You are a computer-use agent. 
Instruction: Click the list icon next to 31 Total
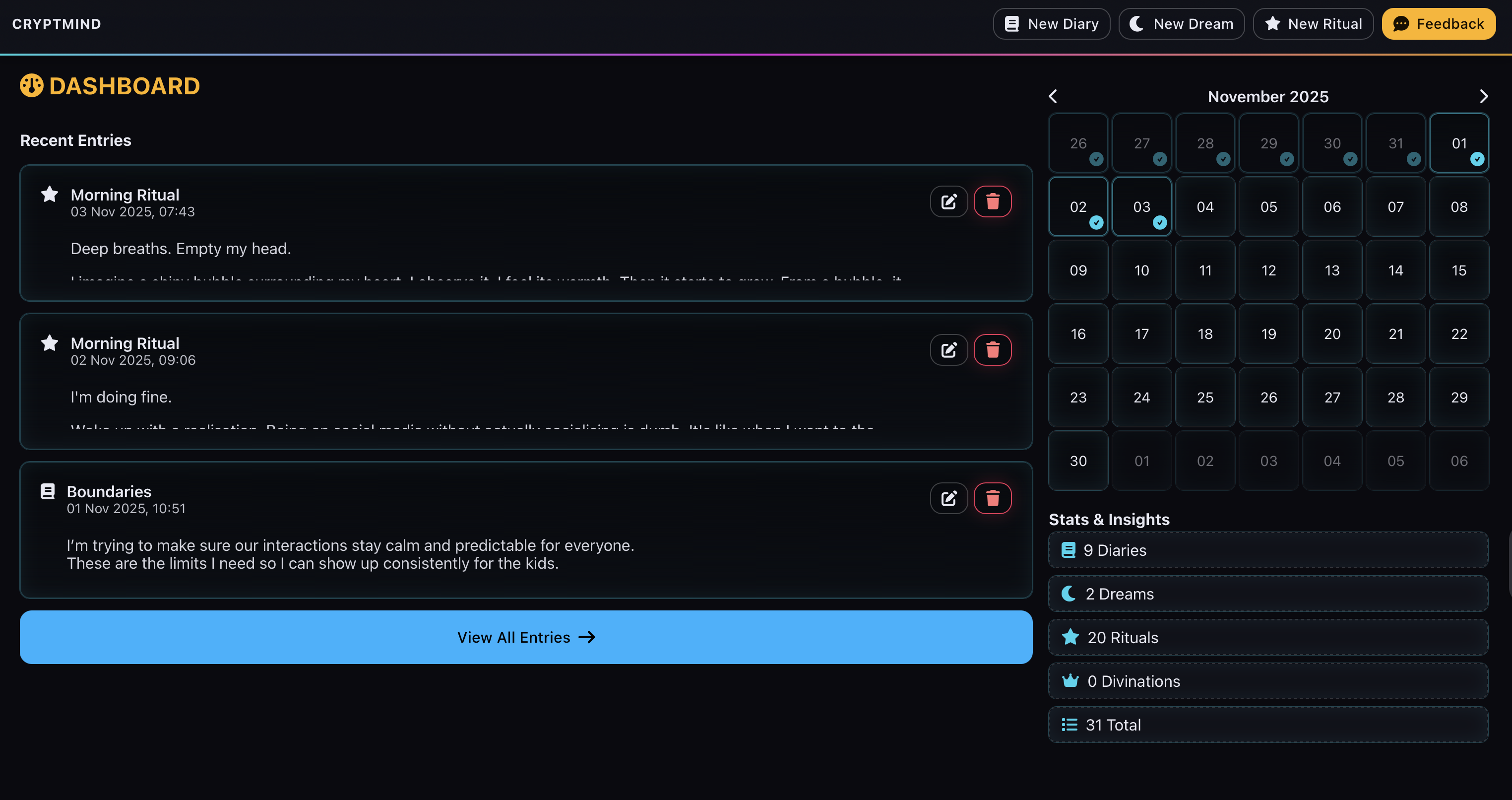click(1070, 724)
